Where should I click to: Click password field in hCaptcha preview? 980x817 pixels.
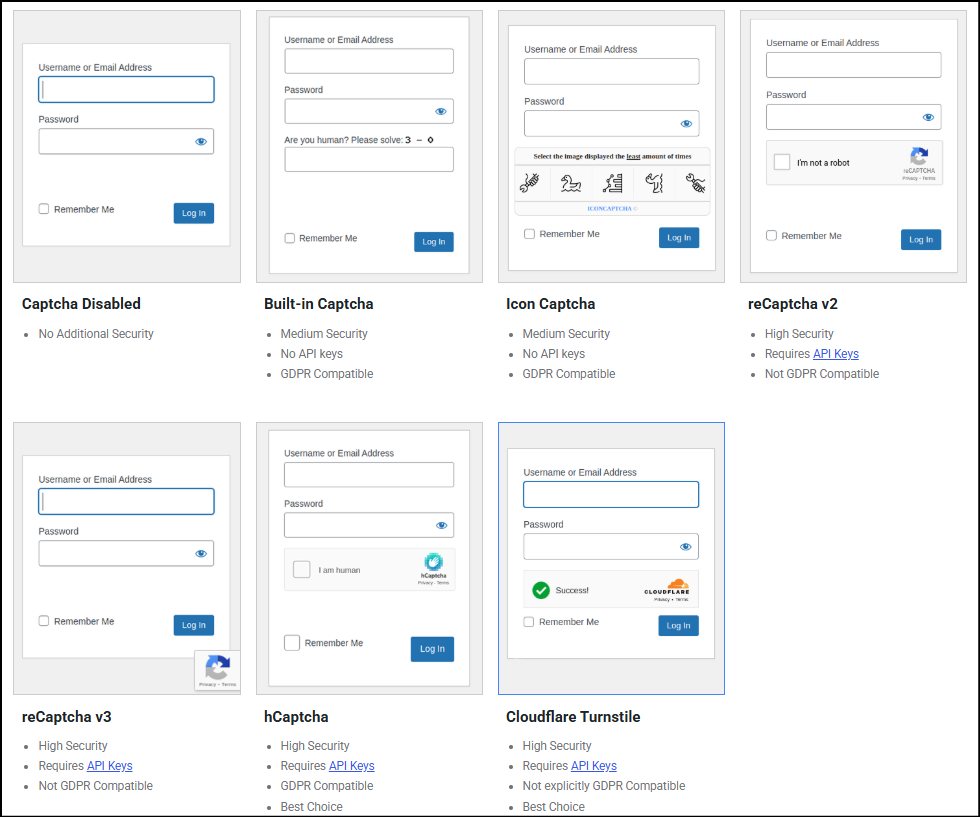point(369,526)
